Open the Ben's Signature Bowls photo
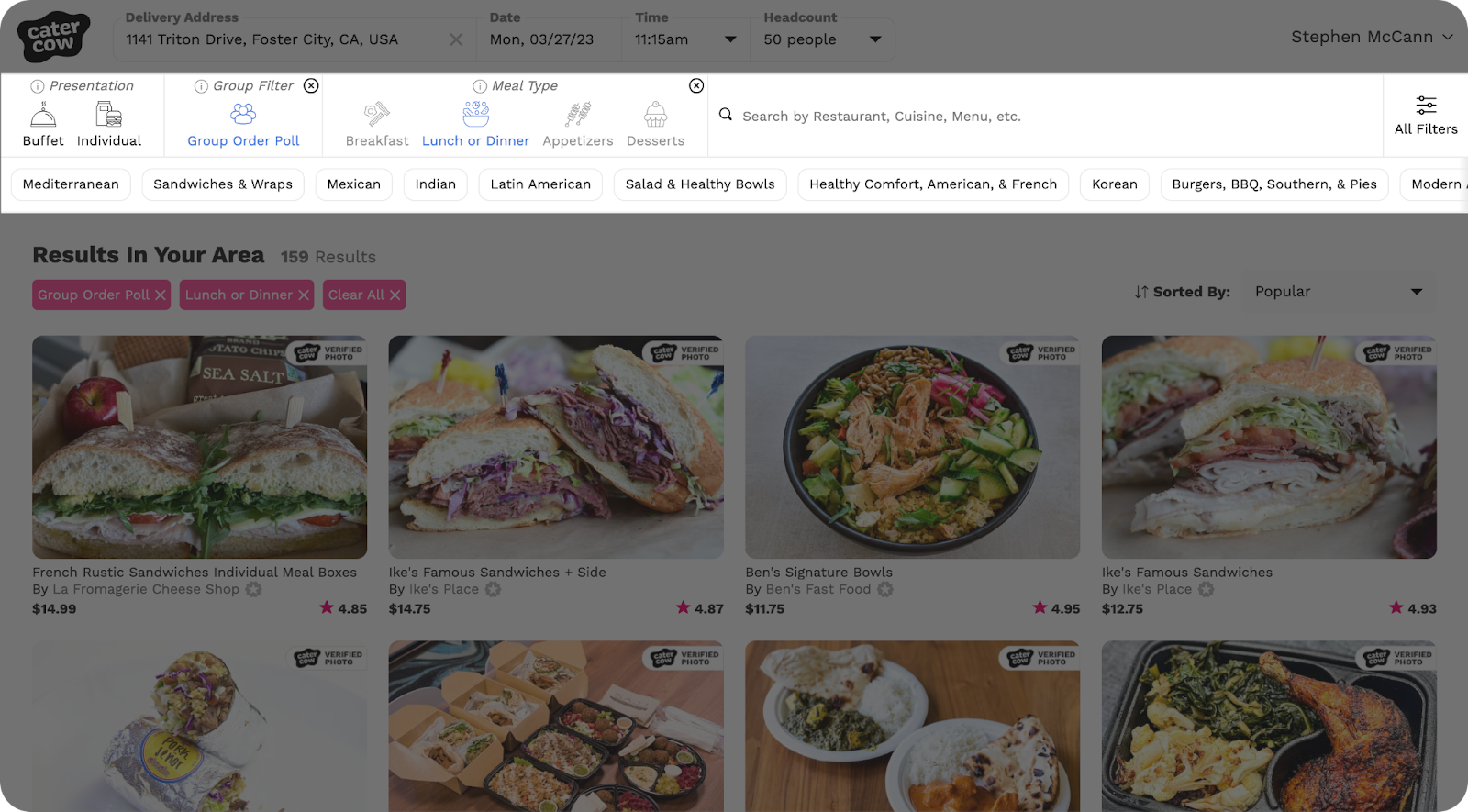The image size is (1468, 812). (x=912, y=447)
